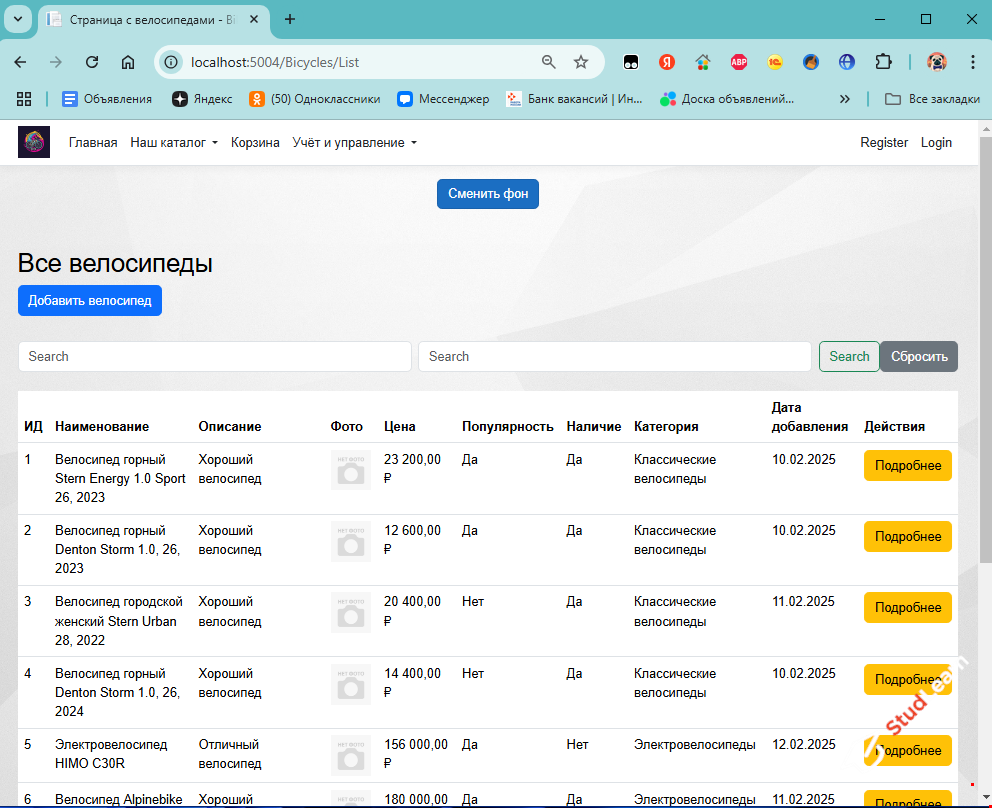Open the Главная navigation item
992x808 pixels.
(93, 143)
